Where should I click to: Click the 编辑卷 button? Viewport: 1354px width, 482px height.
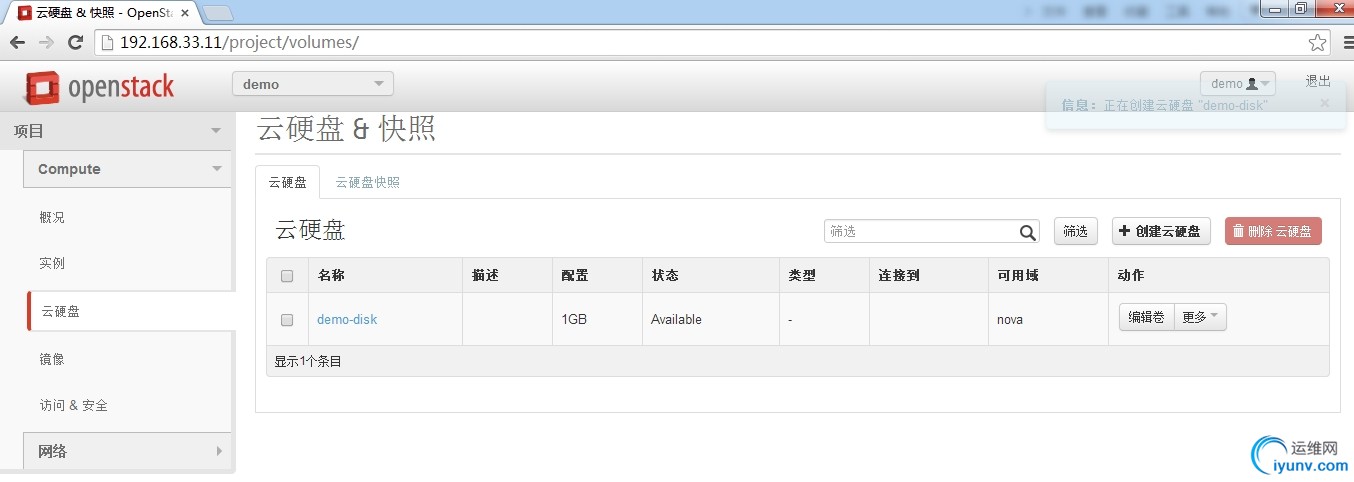1146,317
